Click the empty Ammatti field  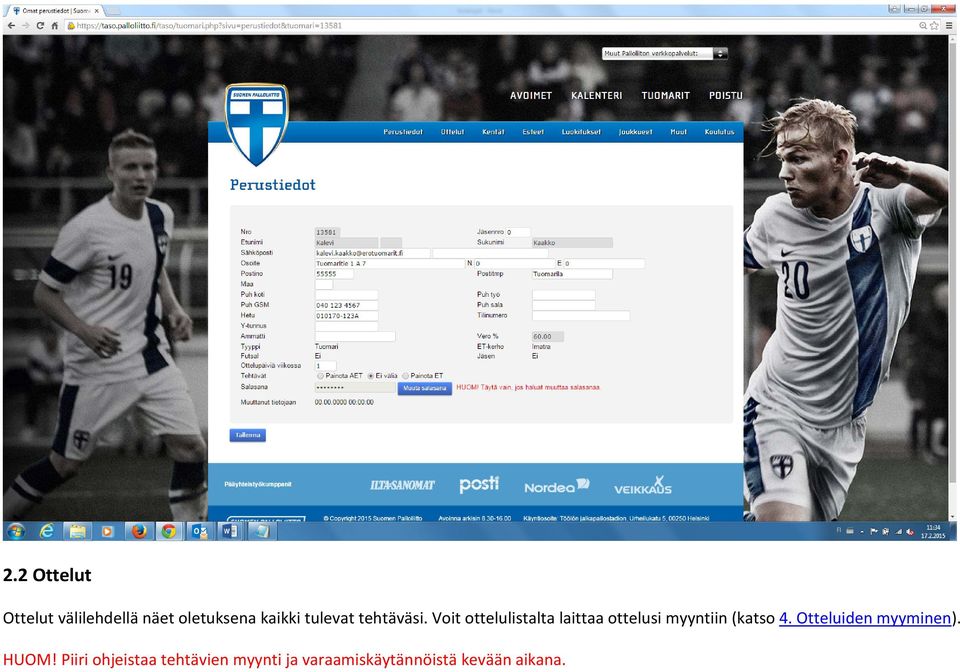point(355,337)
